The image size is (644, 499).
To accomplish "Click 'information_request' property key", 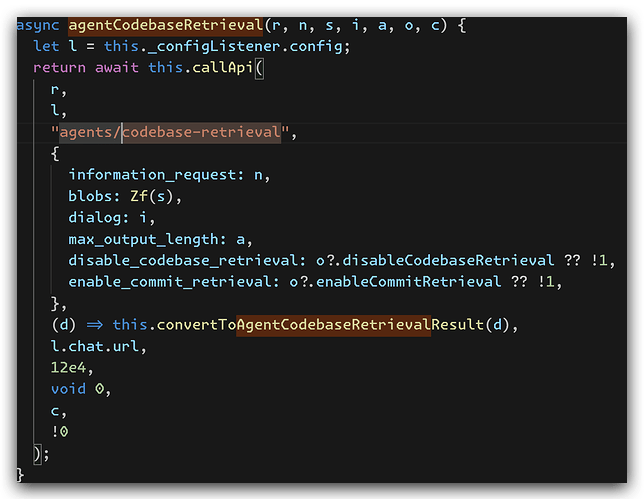I will point(152,175).
